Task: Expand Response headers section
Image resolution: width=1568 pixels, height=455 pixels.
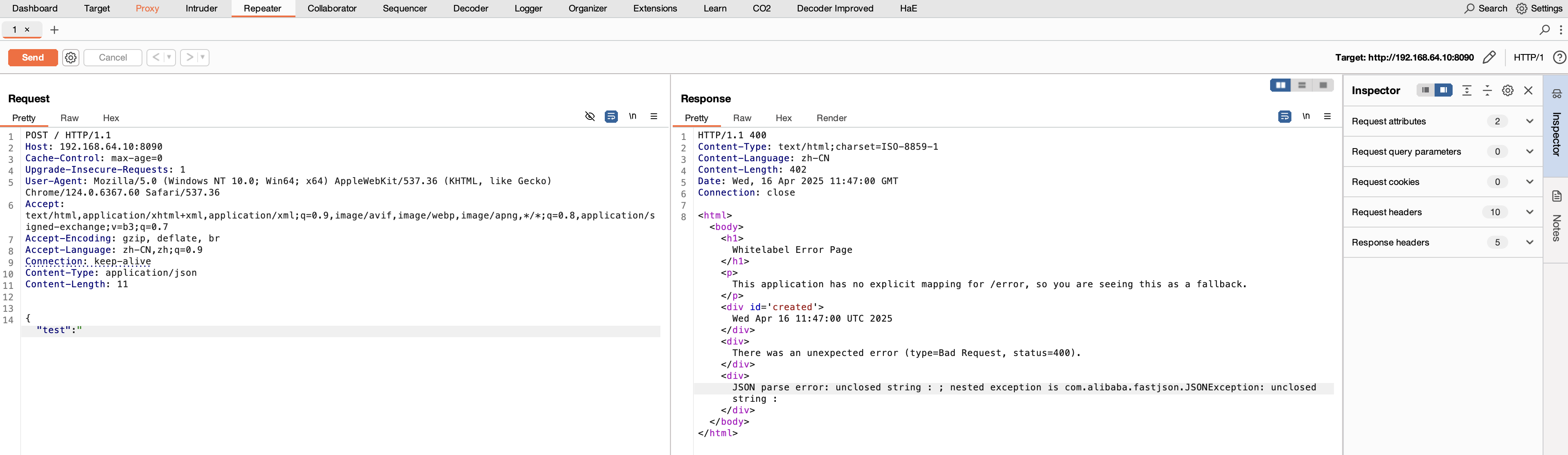Action: coord(1529,243)
